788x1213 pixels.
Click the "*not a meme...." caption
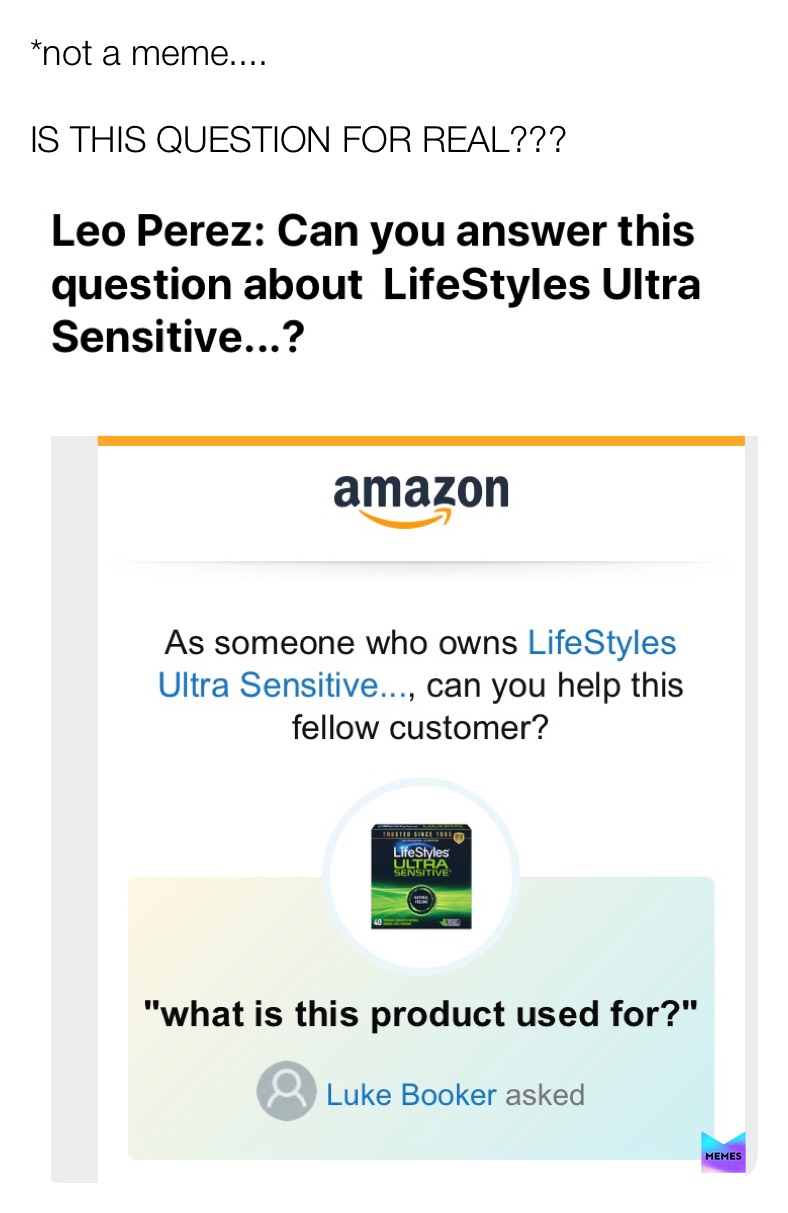point(149,55)
